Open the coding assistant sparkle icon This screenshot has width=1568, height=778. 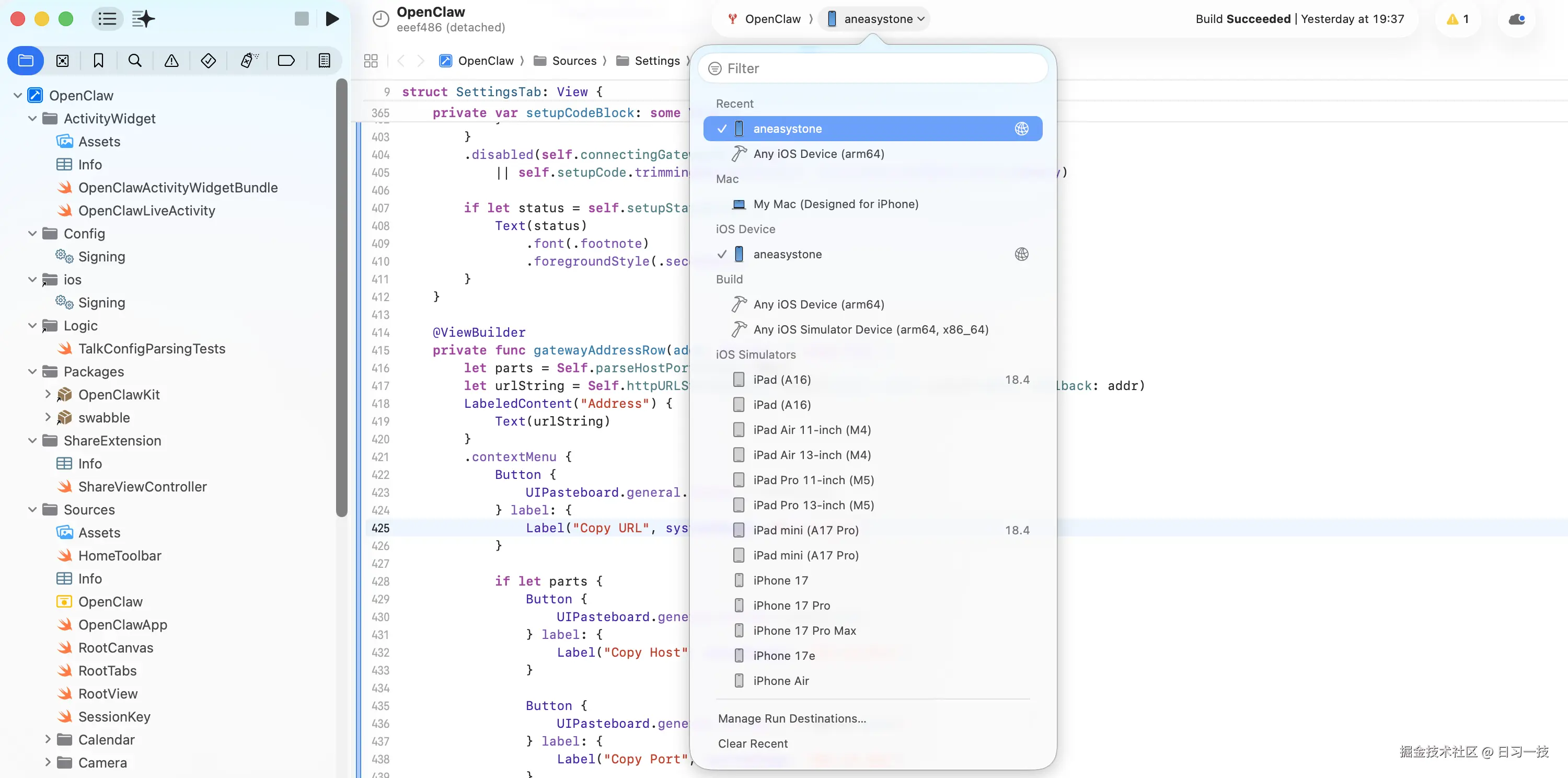click(x=144, y=19)
